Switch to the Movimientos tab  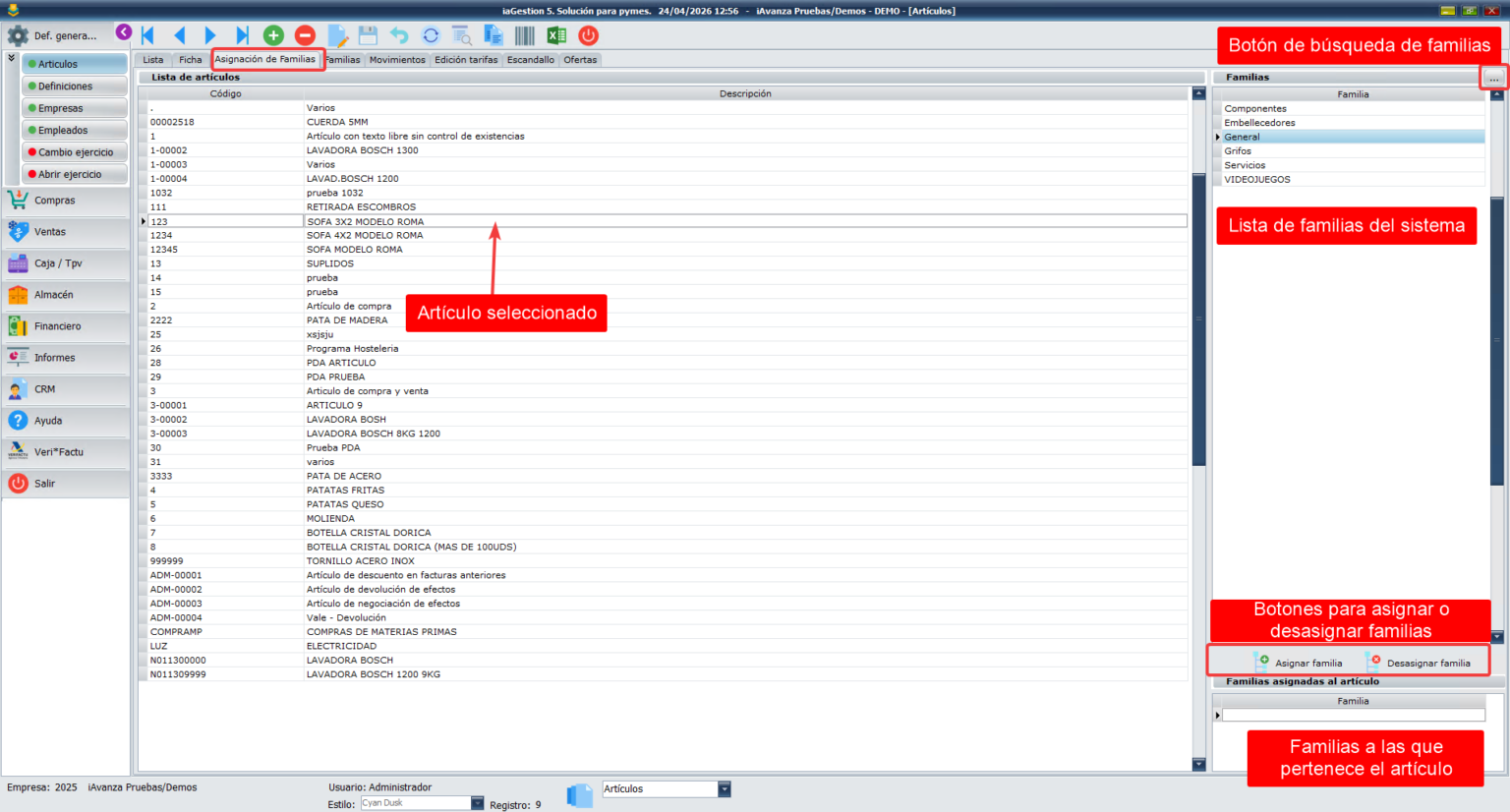coord(397,60)
